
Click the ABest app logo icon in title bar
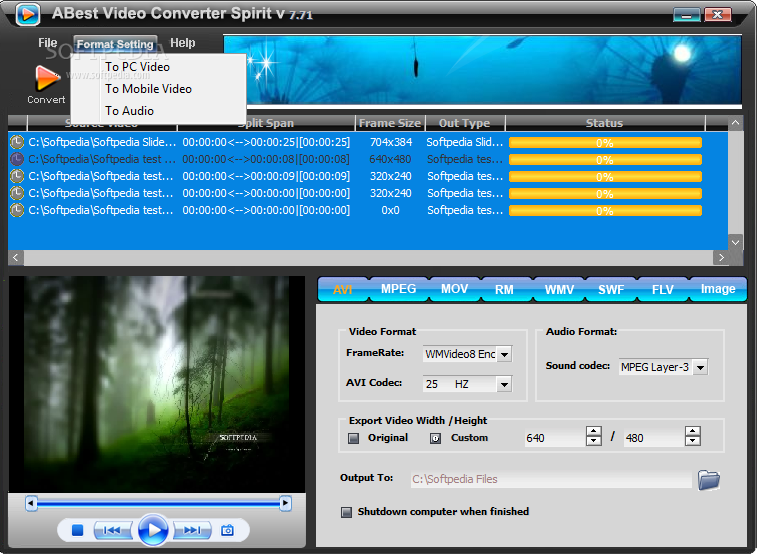[28, 14]
